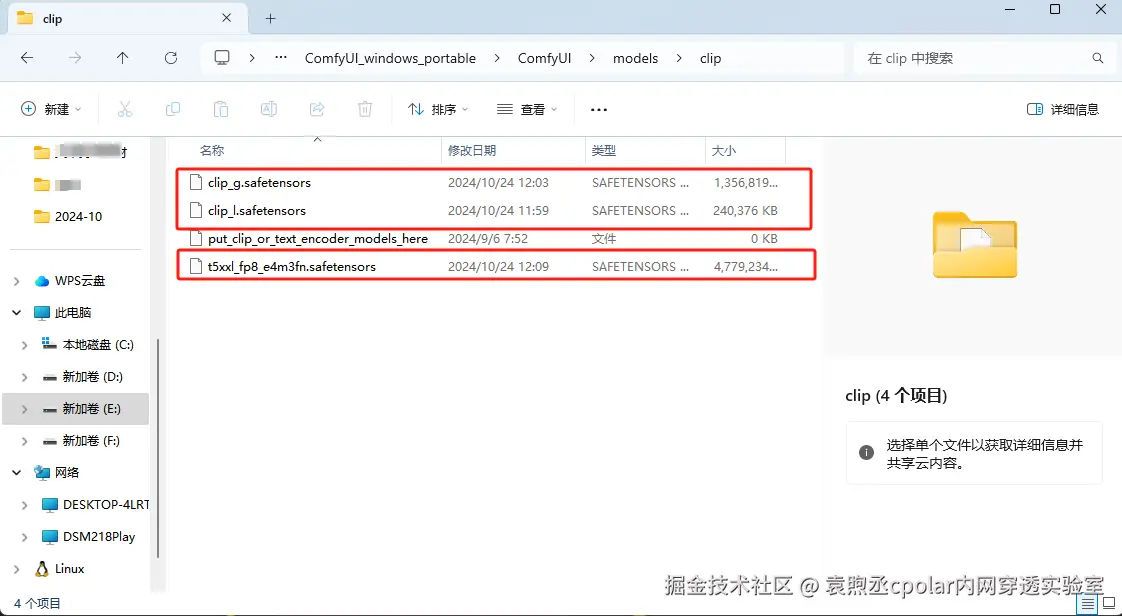Screen dimensions: 1122x616
Task: Select 本地磁盘 (C:) in sidebar
Action: (x=99, y=345)
